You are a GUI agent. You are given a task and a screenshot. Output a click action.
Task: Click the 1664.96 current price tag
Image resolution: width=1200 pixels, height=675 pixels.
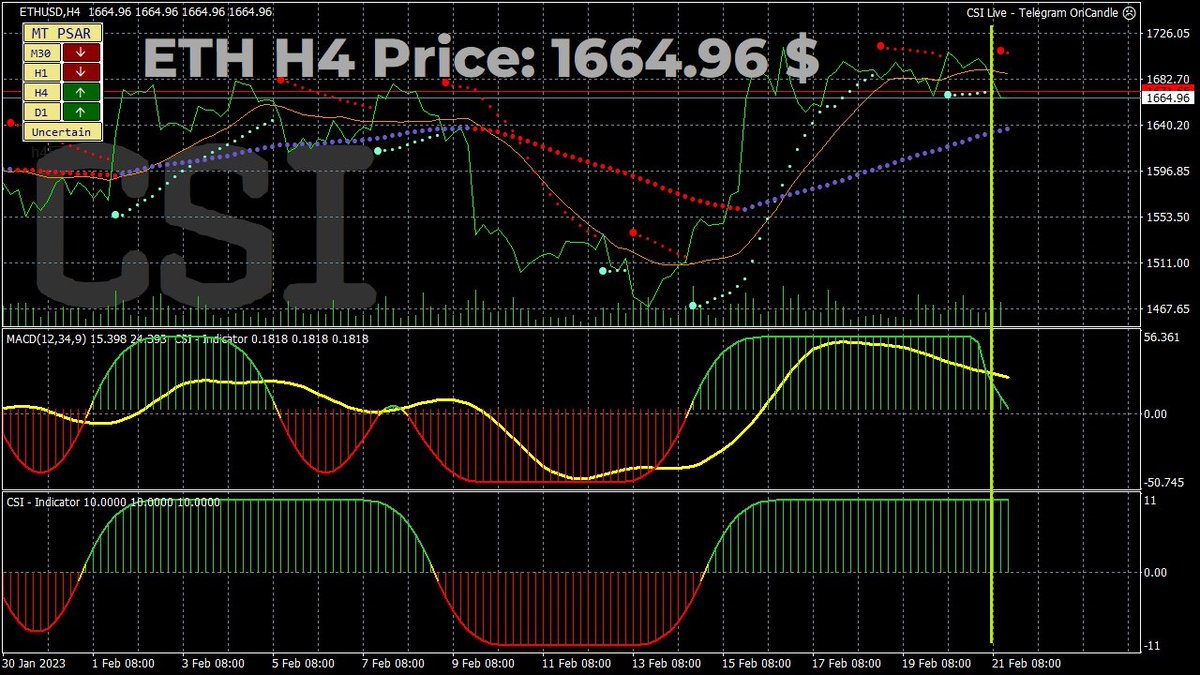[1167, 98]
